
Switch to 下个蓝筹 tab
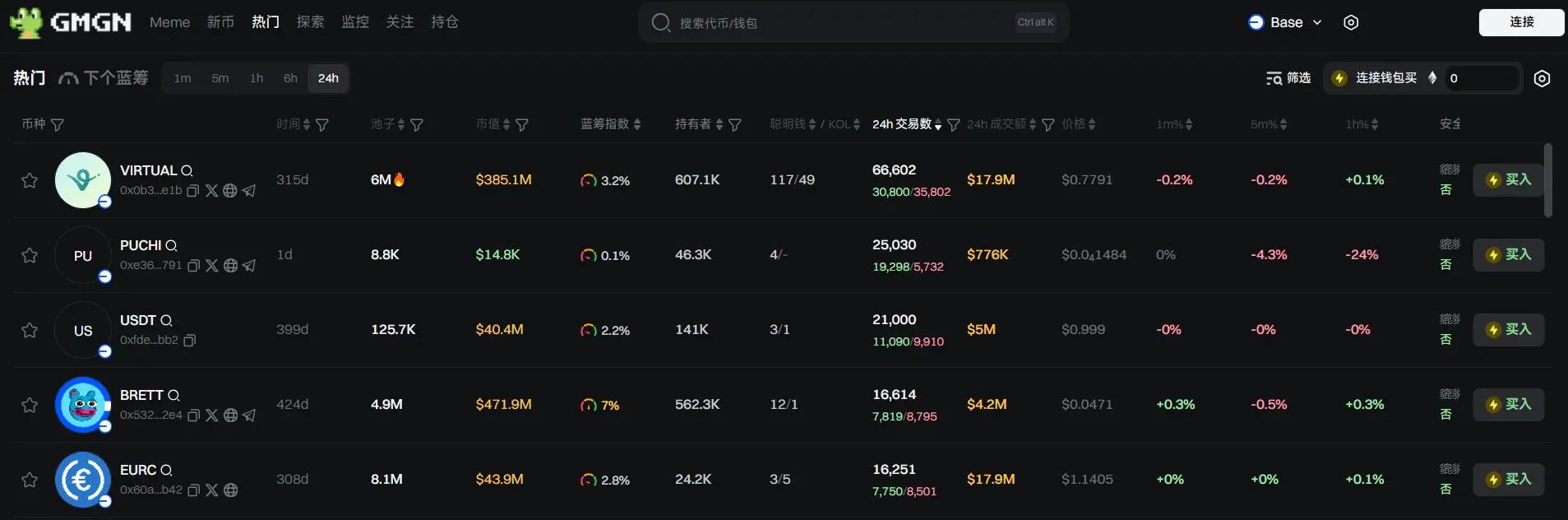point(104,78)
